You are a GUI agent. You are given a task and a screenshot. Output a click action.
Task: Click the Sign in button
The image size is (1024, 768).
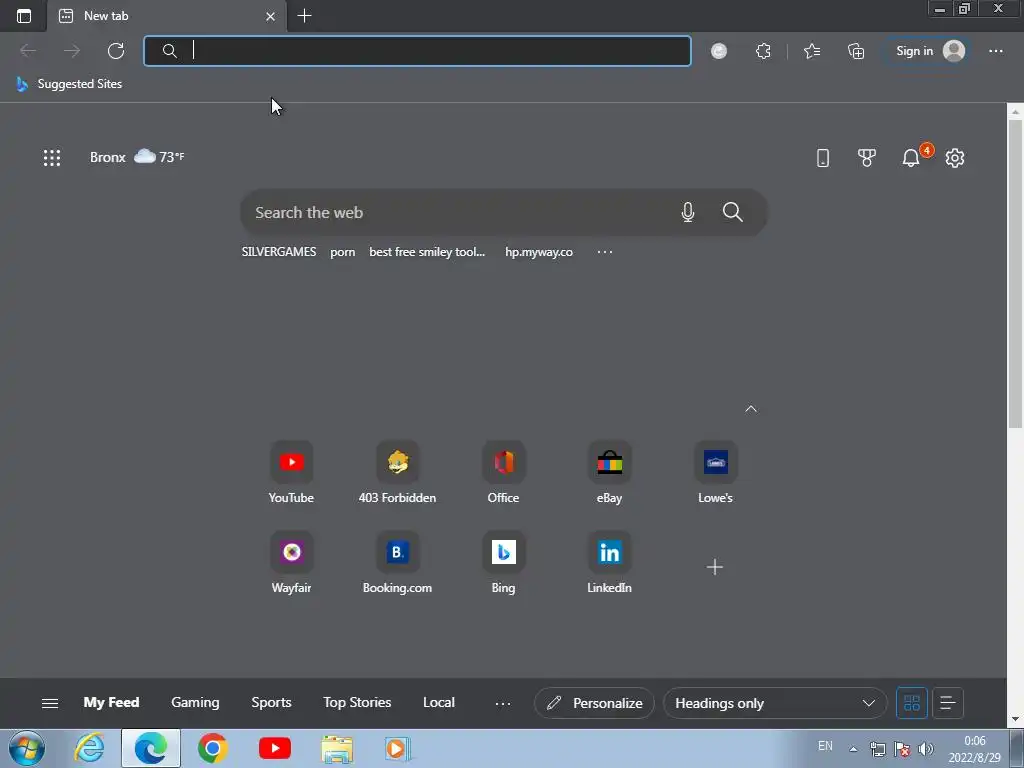pyautogui.click(x=928, y=51)
